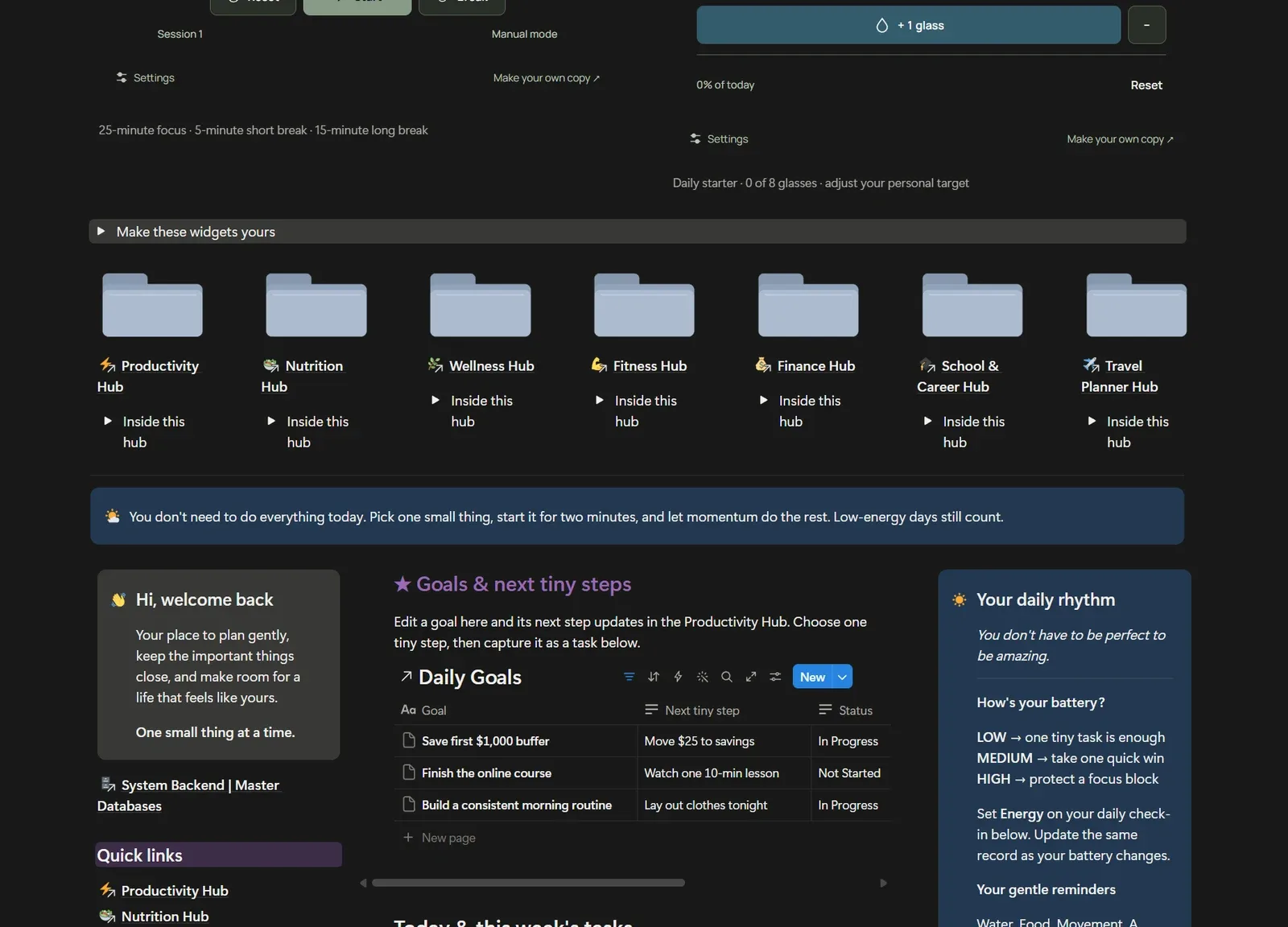Click the minus button beside +1 glass

pyautogui.click(x=1147, y=25)
